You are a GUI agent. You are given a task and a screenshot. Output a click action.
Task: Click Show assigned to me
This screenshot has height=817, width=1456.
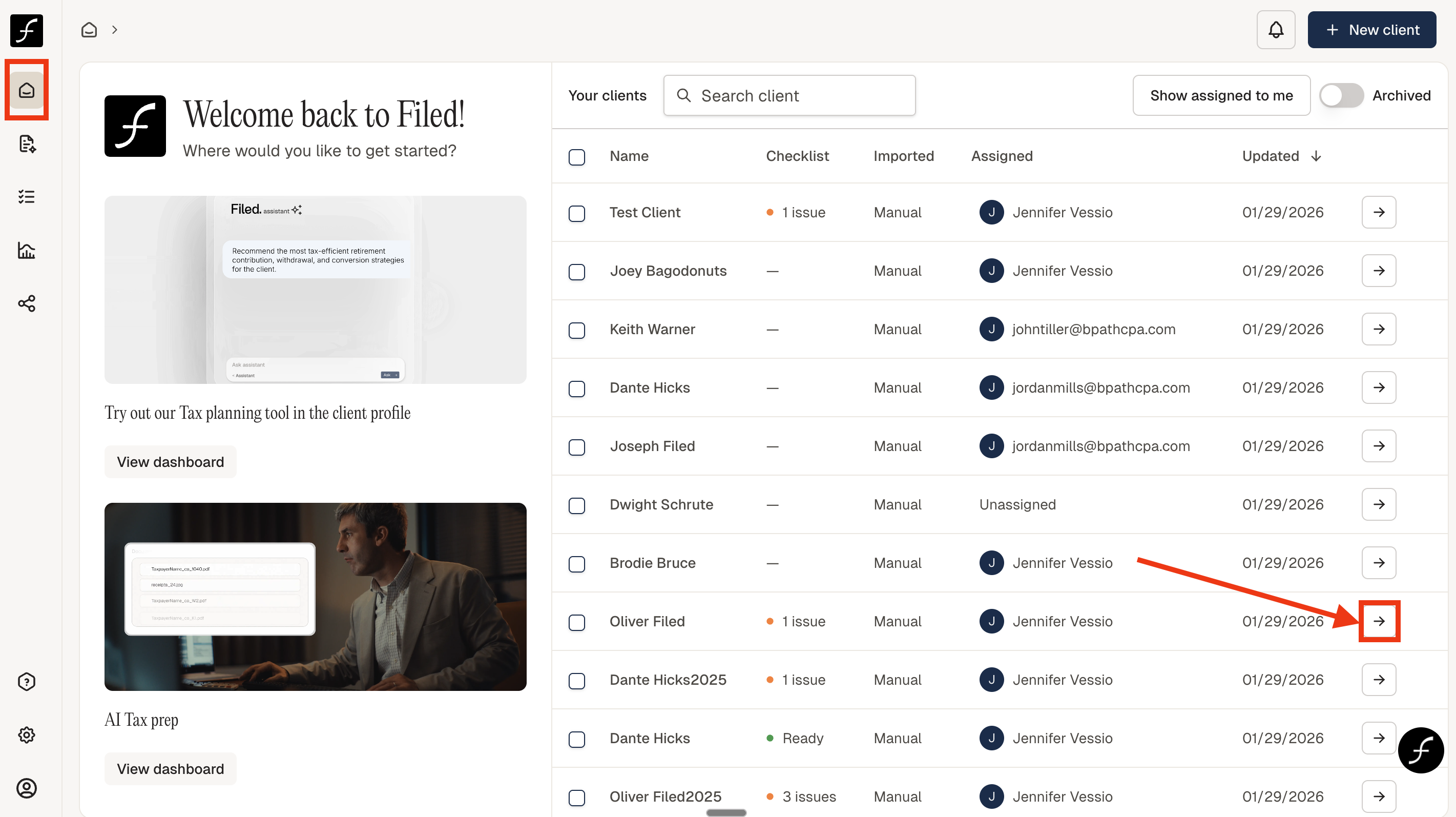[x=1221, y=95]
